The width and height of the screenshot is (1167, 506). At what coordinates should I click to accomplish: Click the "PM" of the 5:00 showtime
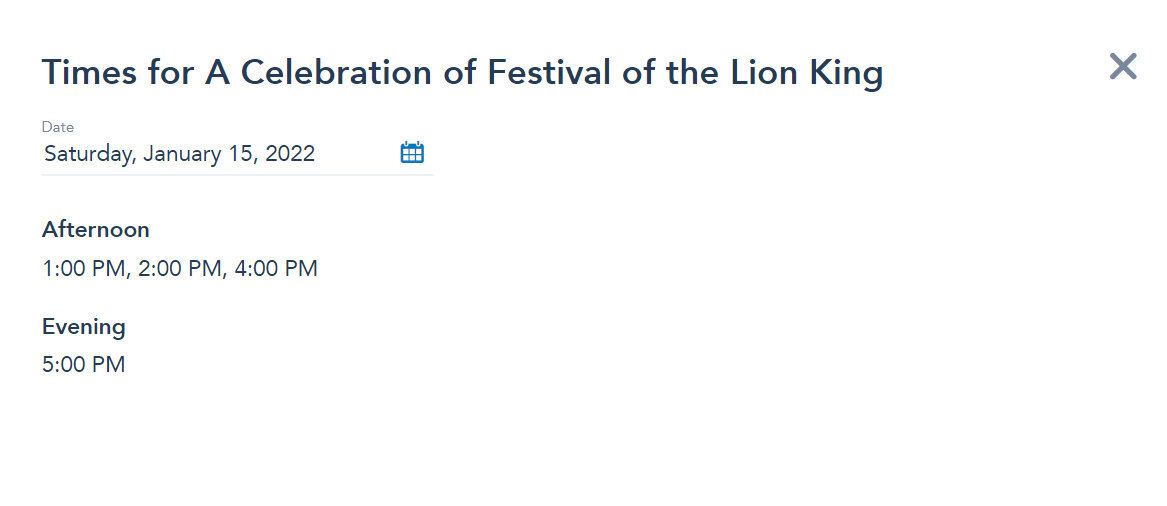[109, 365]
